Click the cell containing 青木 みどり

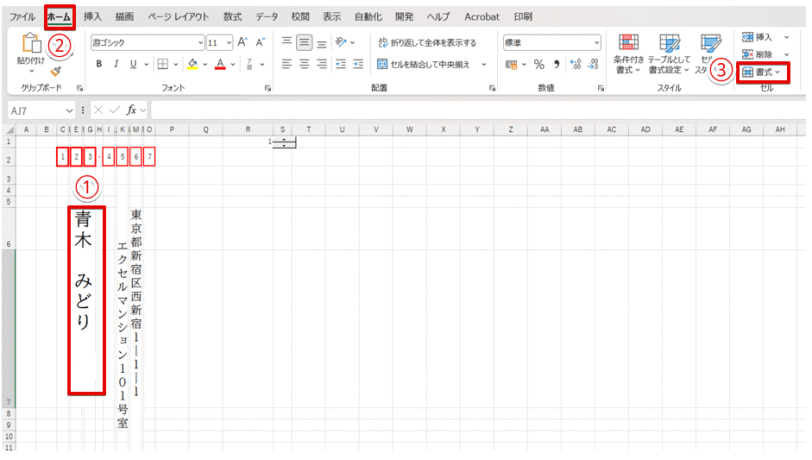tap(86, 300)
